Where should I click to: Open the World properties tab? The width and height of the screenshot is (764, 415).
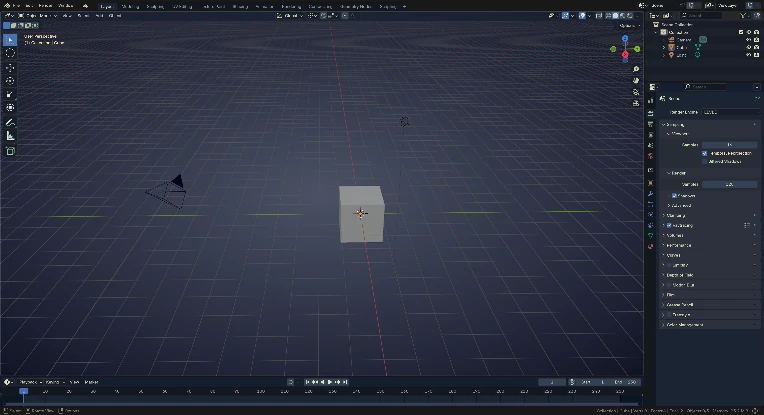[x=651, y=156]
